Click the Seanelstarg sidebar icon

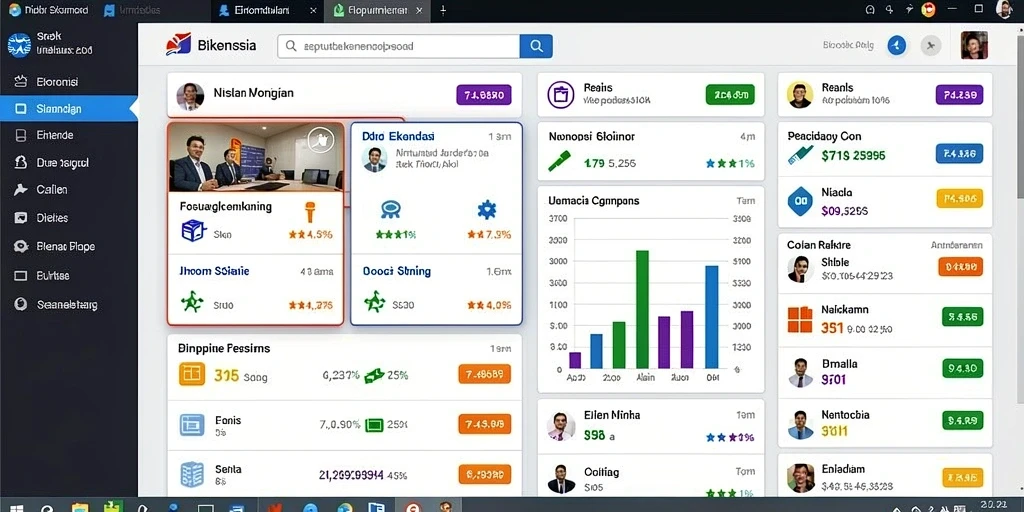click(21, 304)
